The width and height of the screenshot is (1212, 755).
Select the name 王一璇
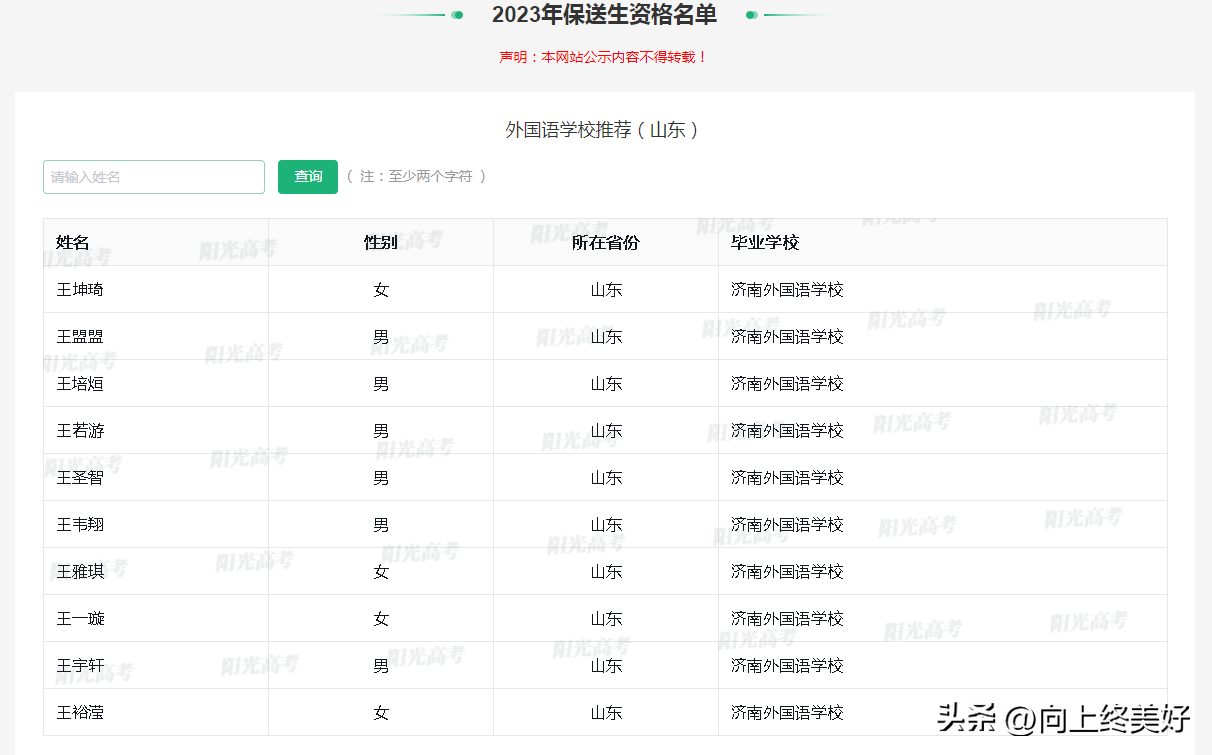[80, 619]
